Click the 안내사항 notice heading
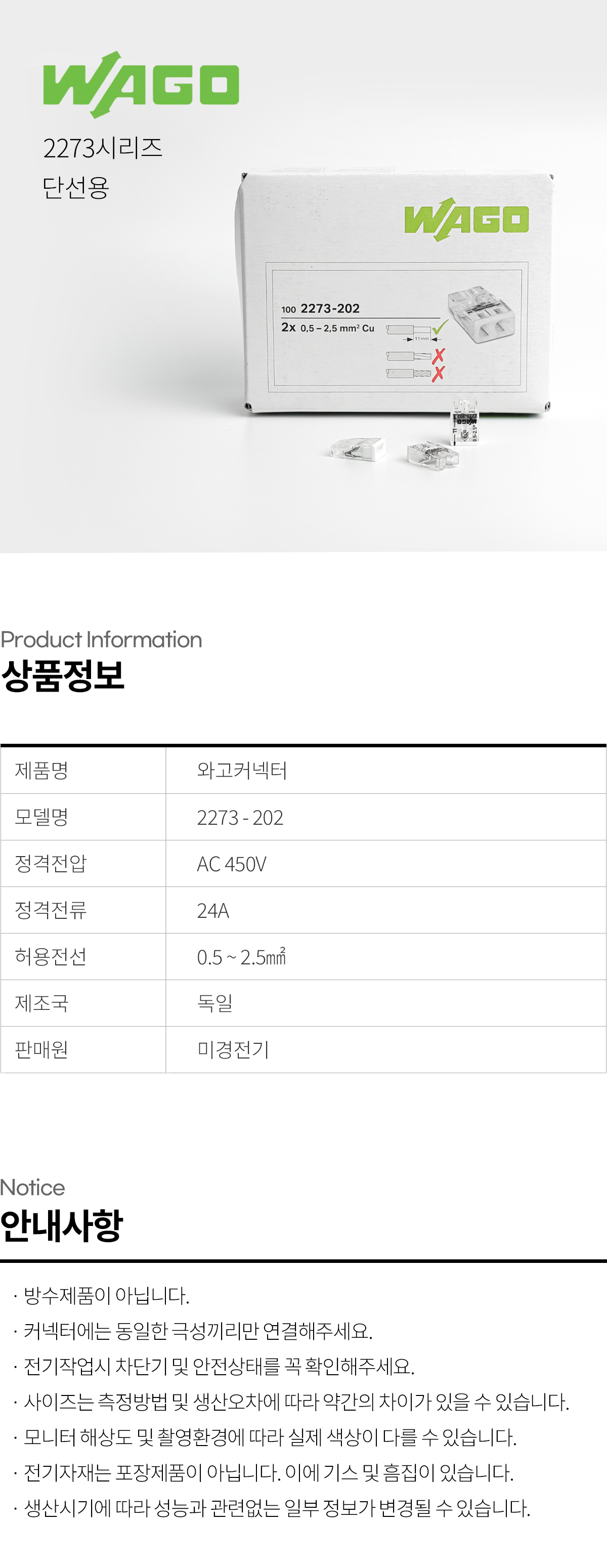 (62, 1225)
